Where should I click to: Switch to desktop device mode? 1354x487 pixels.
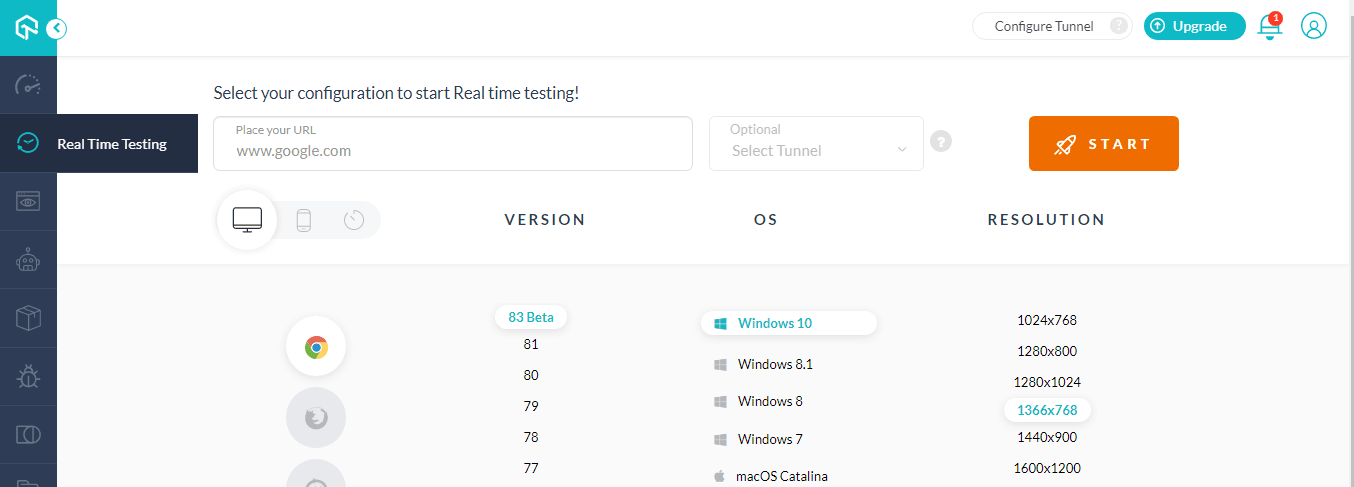click(247, 220)
